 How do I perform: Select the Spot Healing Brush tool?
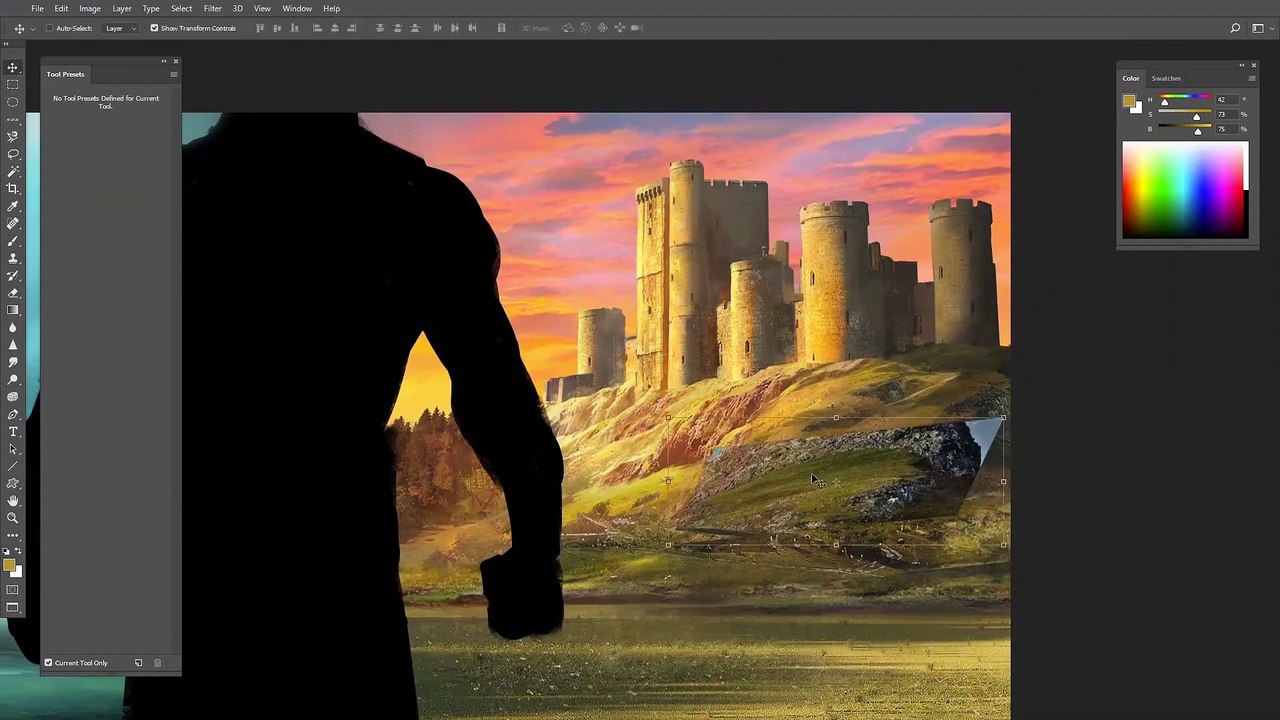coord(13,224)
